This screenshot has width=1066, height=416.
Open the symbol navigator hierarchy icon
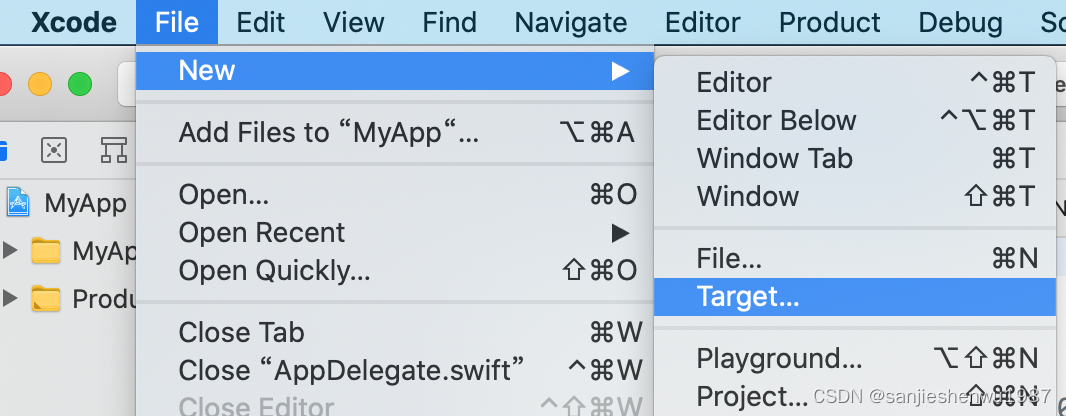114,150
